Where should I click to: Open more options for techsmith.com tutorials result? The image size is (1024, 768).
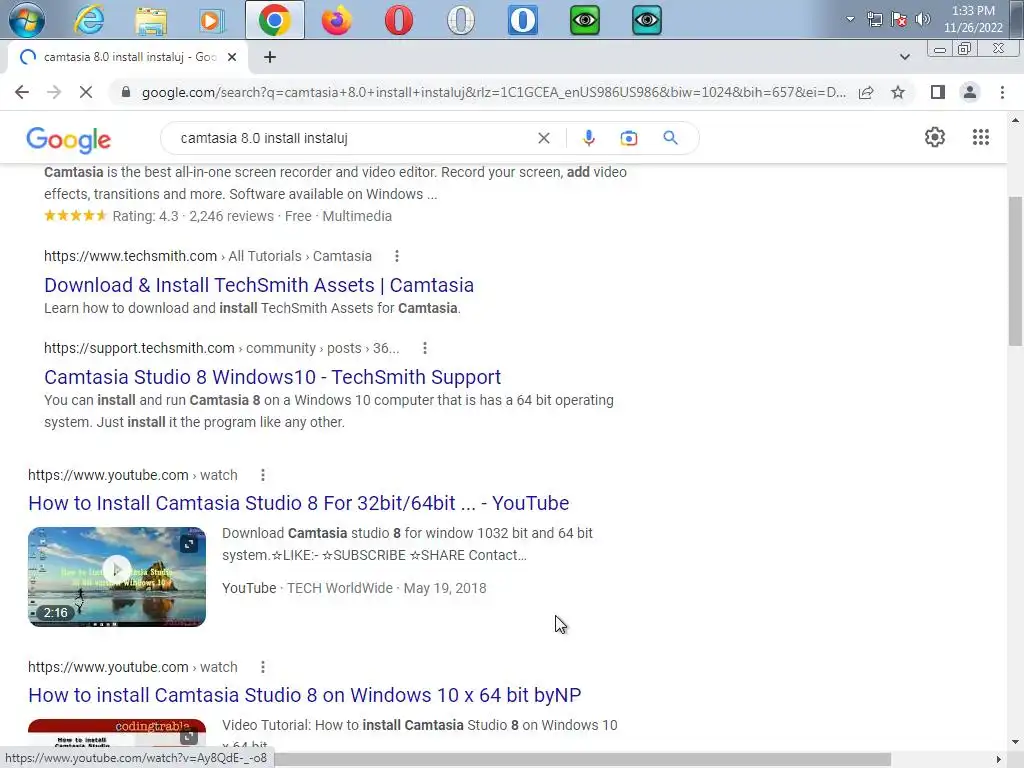(x=396, y=256)
